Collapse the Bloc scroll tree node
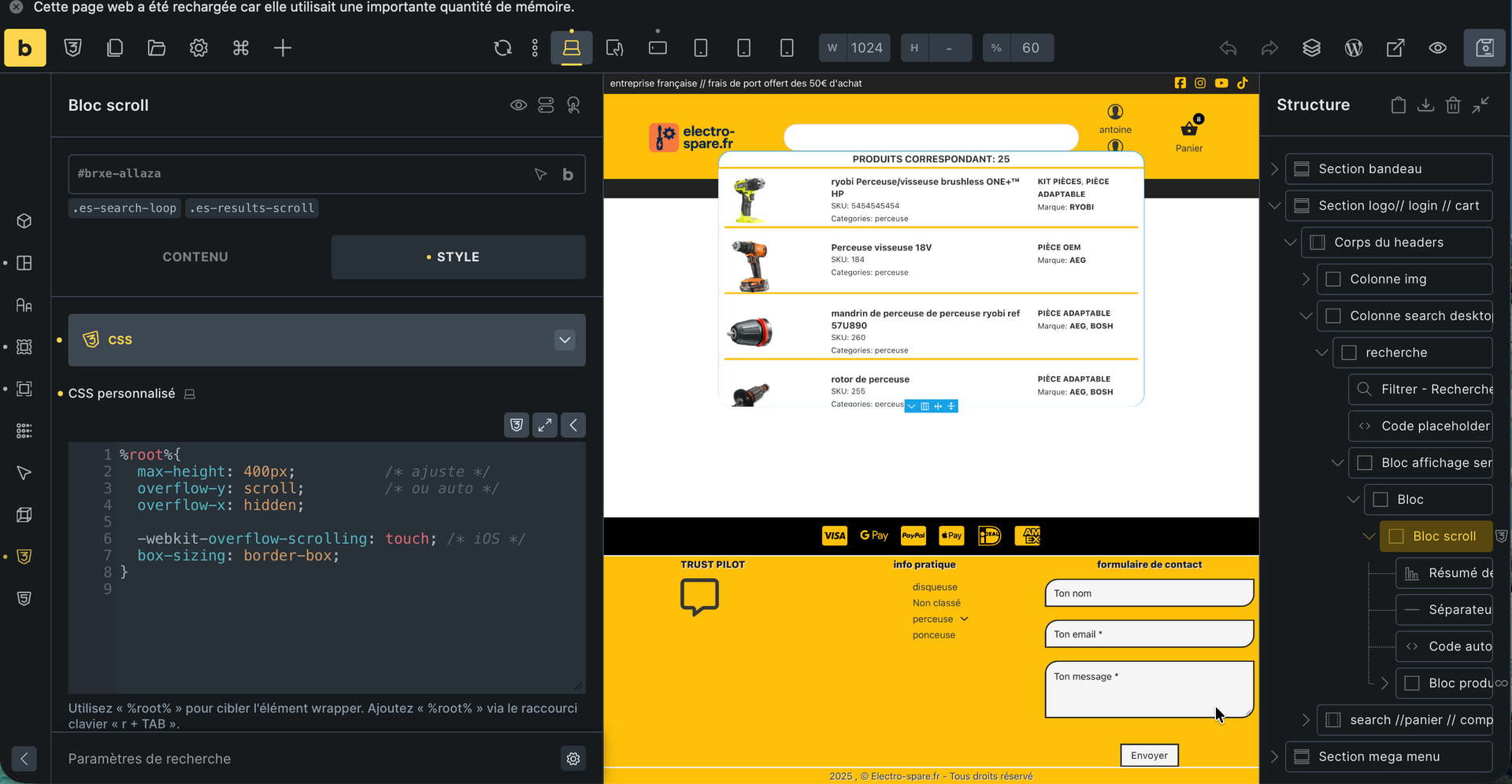The width and height of the screenshot is (1512, 784). point(1369,536)
